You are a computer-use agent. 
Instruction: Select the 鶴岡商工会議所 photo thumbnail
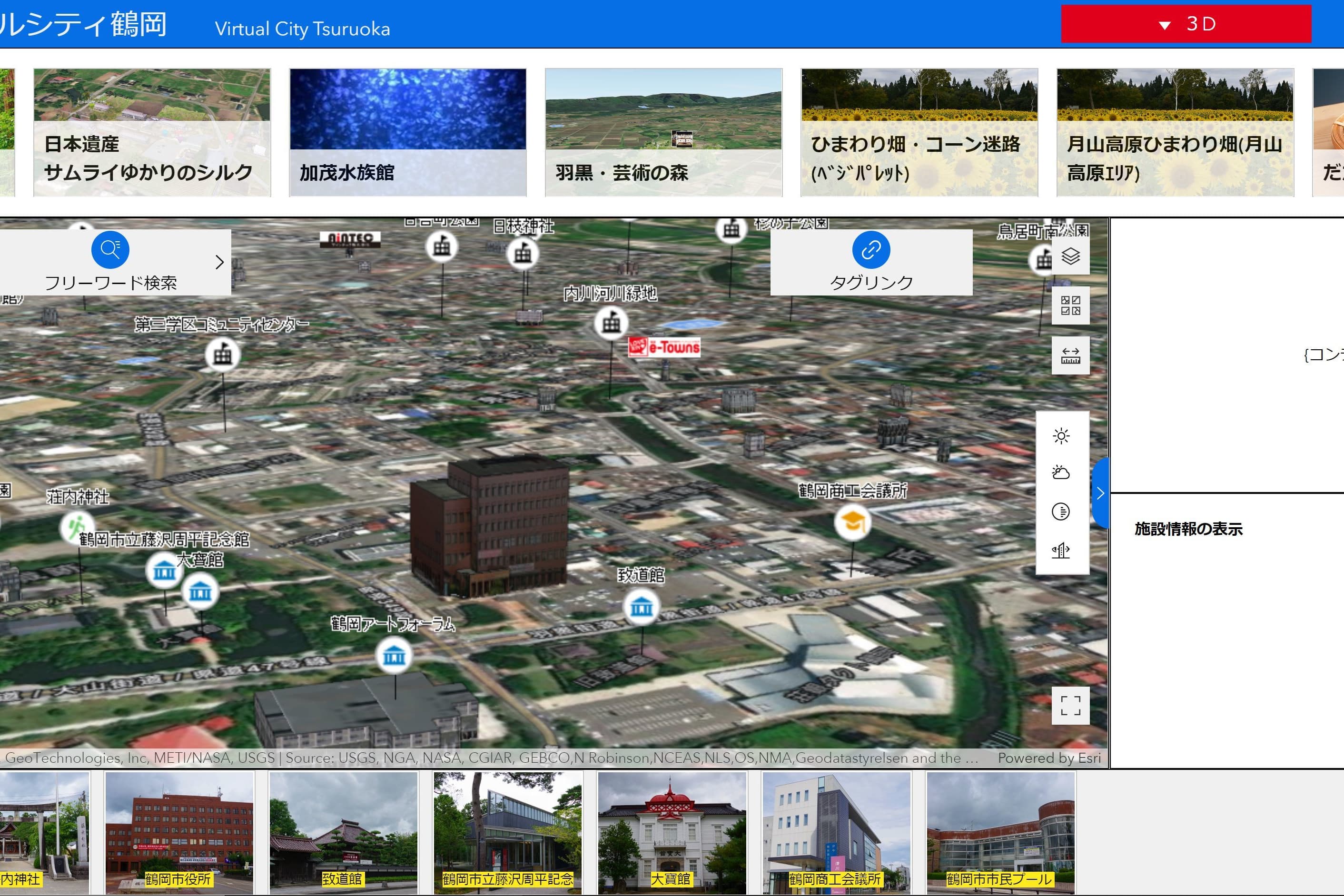[836, 833]
